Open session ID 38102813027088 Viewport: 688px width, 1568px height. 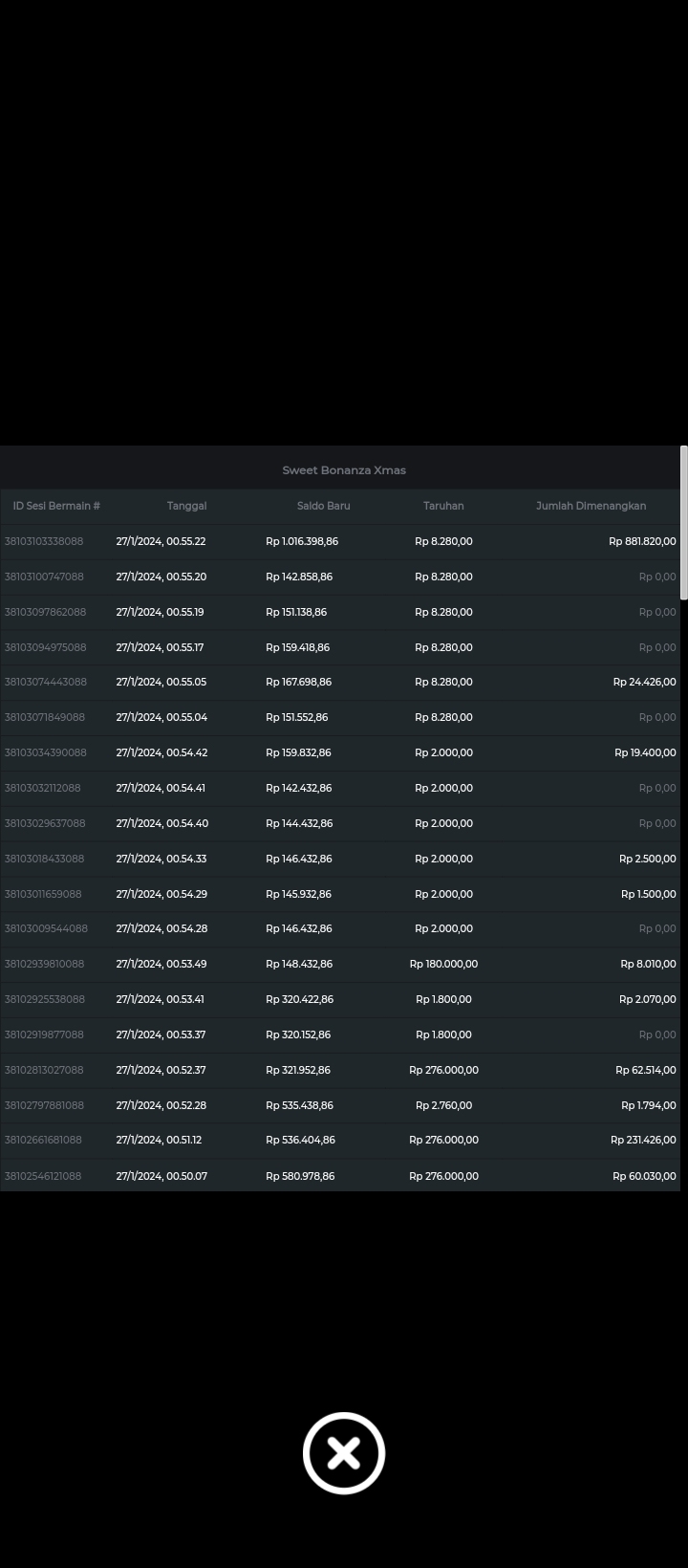point(44,1070)
